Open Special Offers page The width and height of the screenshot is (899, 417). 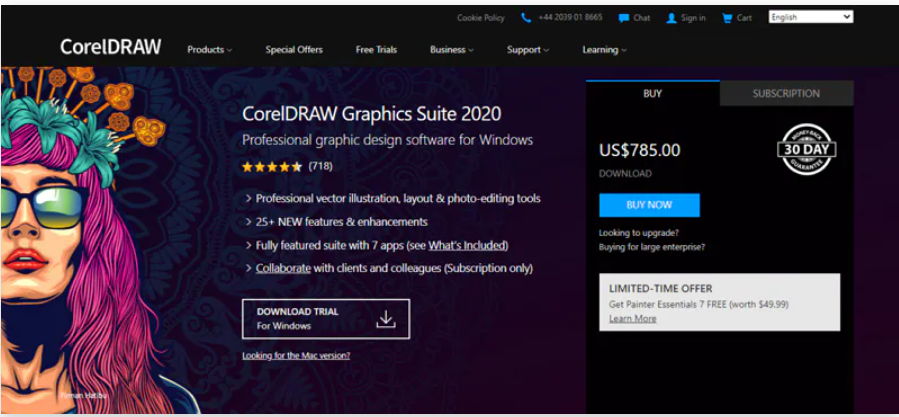pos(294,50)
